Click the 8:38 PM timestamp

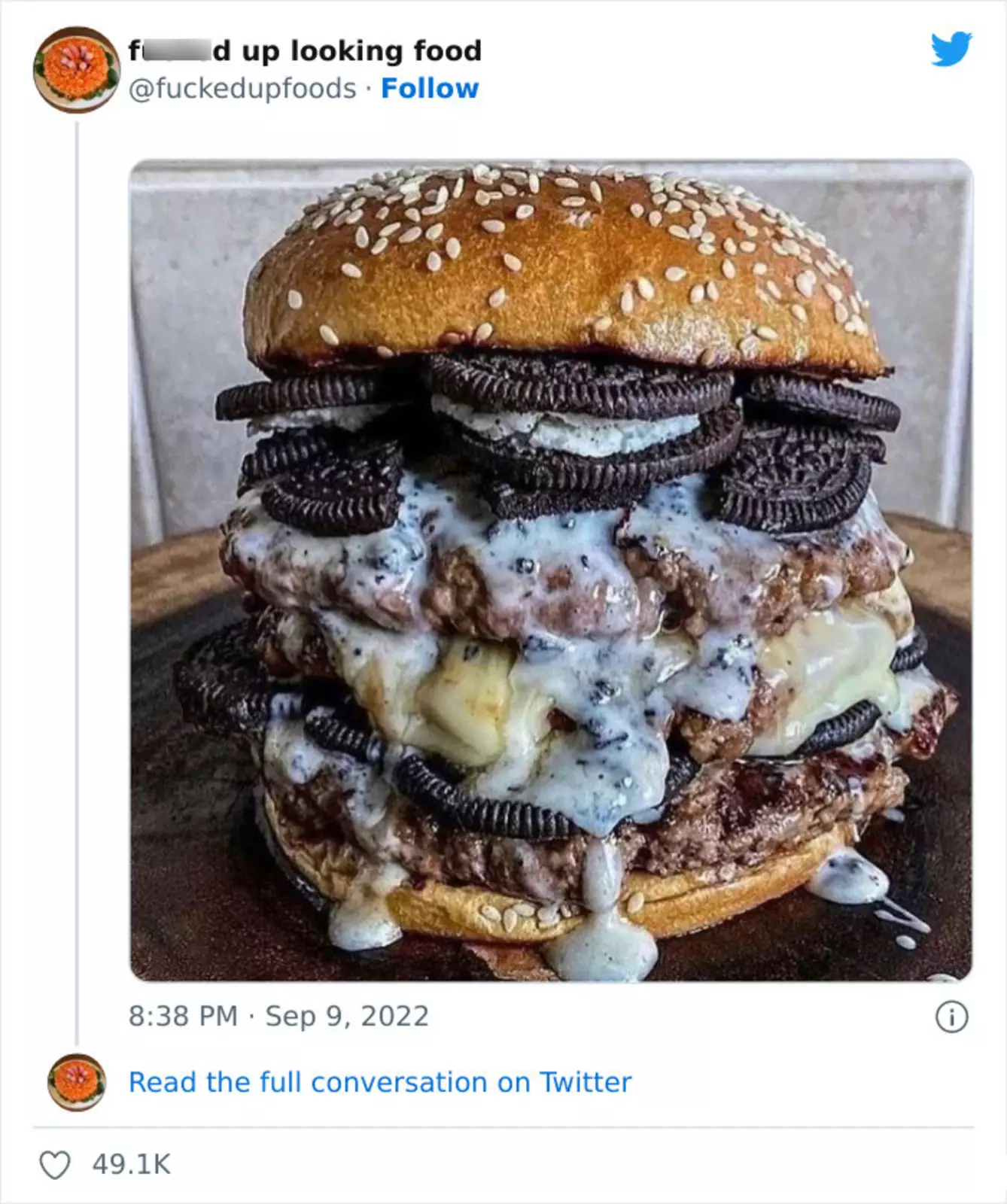click(x=183, y=1017)
